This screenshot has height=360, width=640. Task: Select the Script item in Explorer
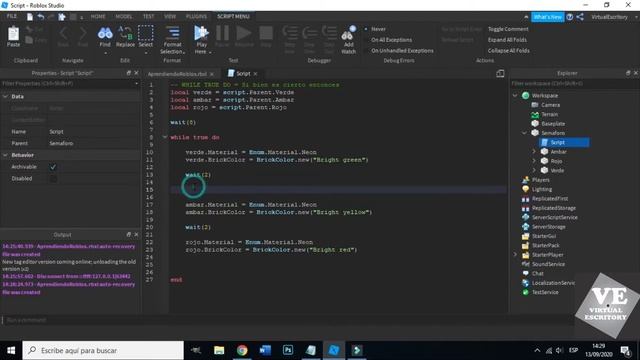pos(564,142)
